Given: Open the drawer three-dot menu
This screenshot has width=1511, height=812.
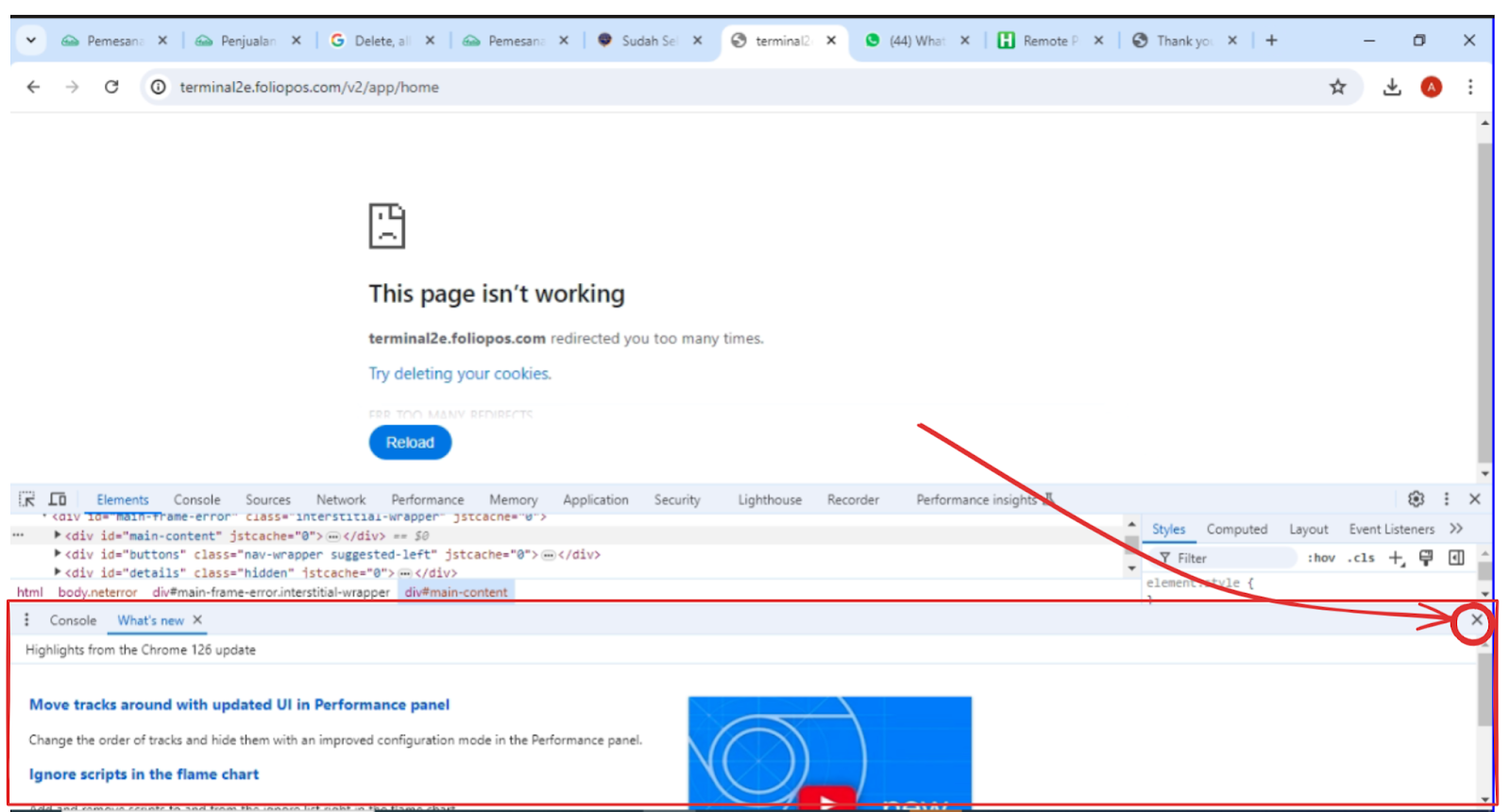Looking at the screenshot, I should 26,620.
